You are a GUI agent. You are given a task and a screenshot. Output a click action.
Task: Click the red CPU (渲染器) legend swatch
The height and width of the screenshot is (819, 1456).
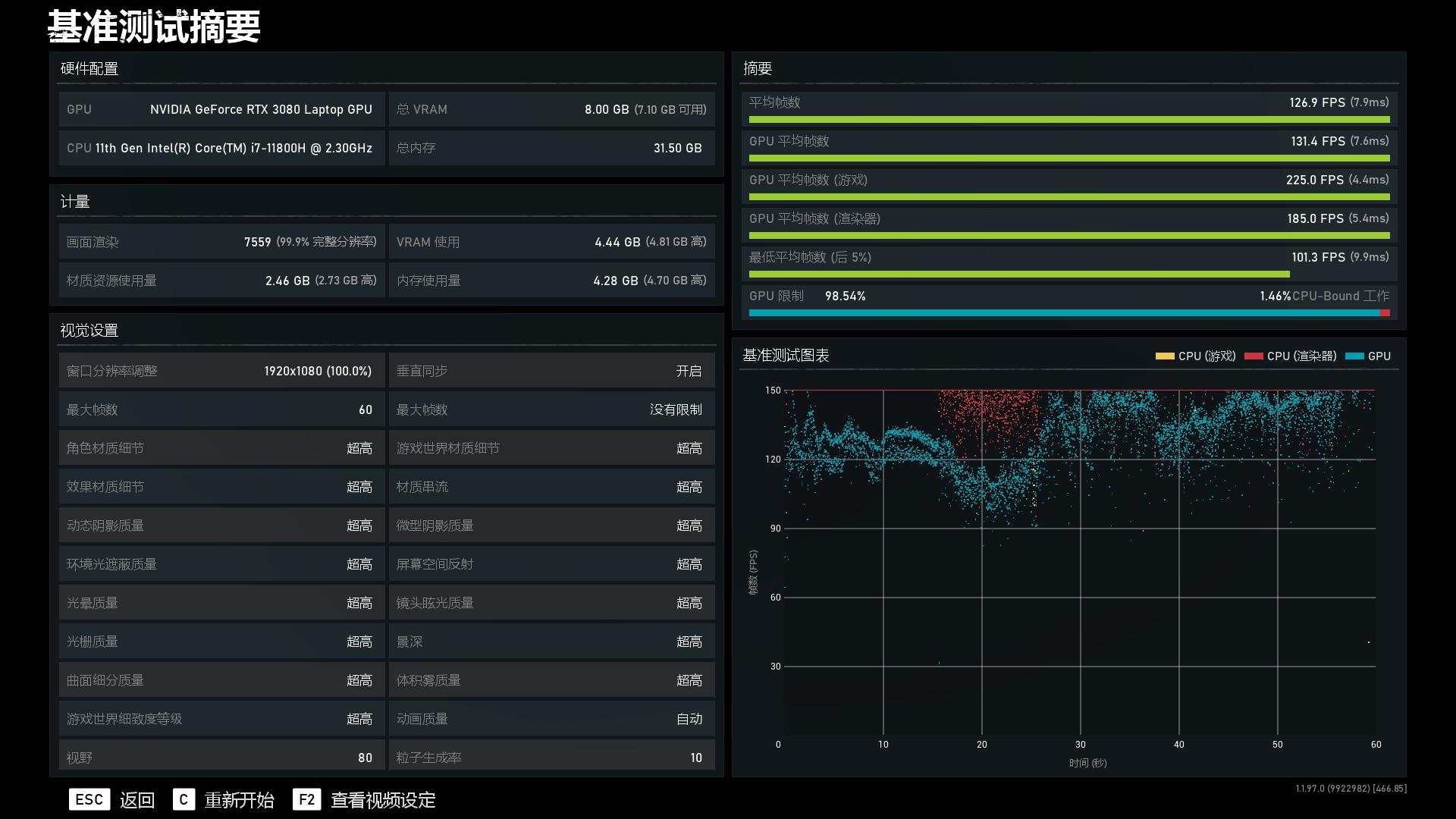[x=1254, y=356]
